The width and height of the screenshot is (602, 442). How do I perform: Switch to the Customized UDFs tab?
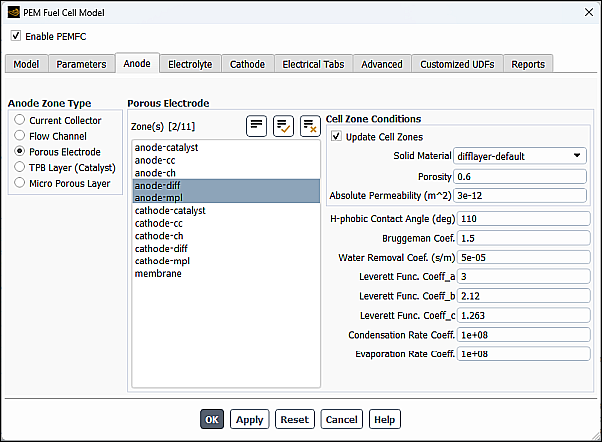coord(457,64)
